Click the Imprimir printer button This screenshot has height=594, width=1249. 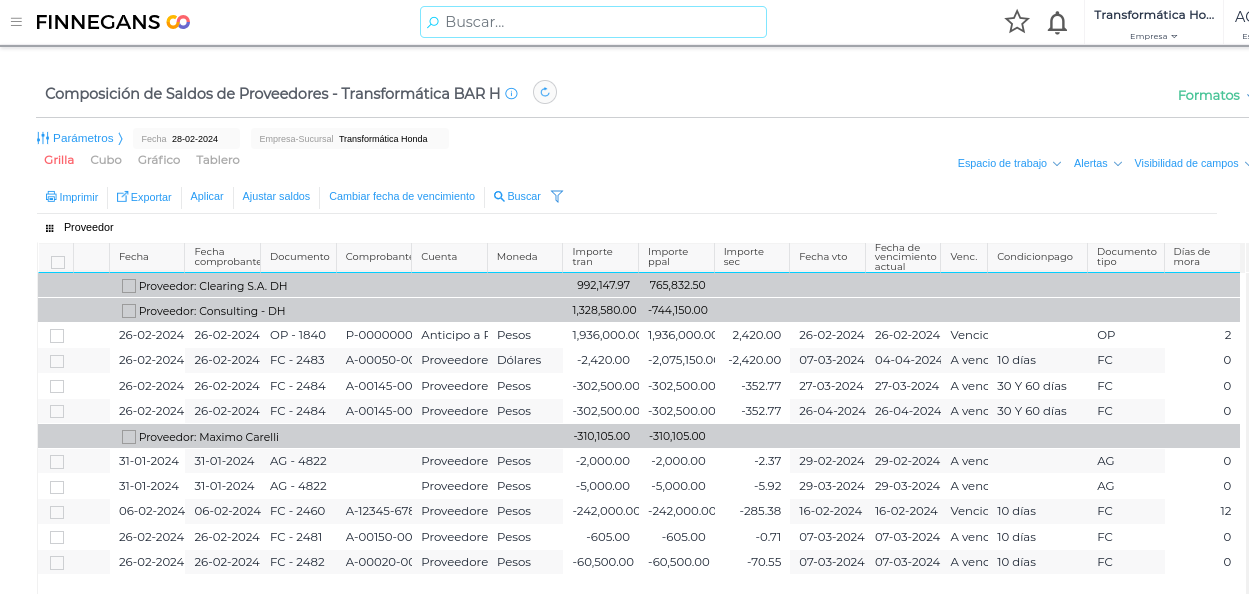click(72, 197)
